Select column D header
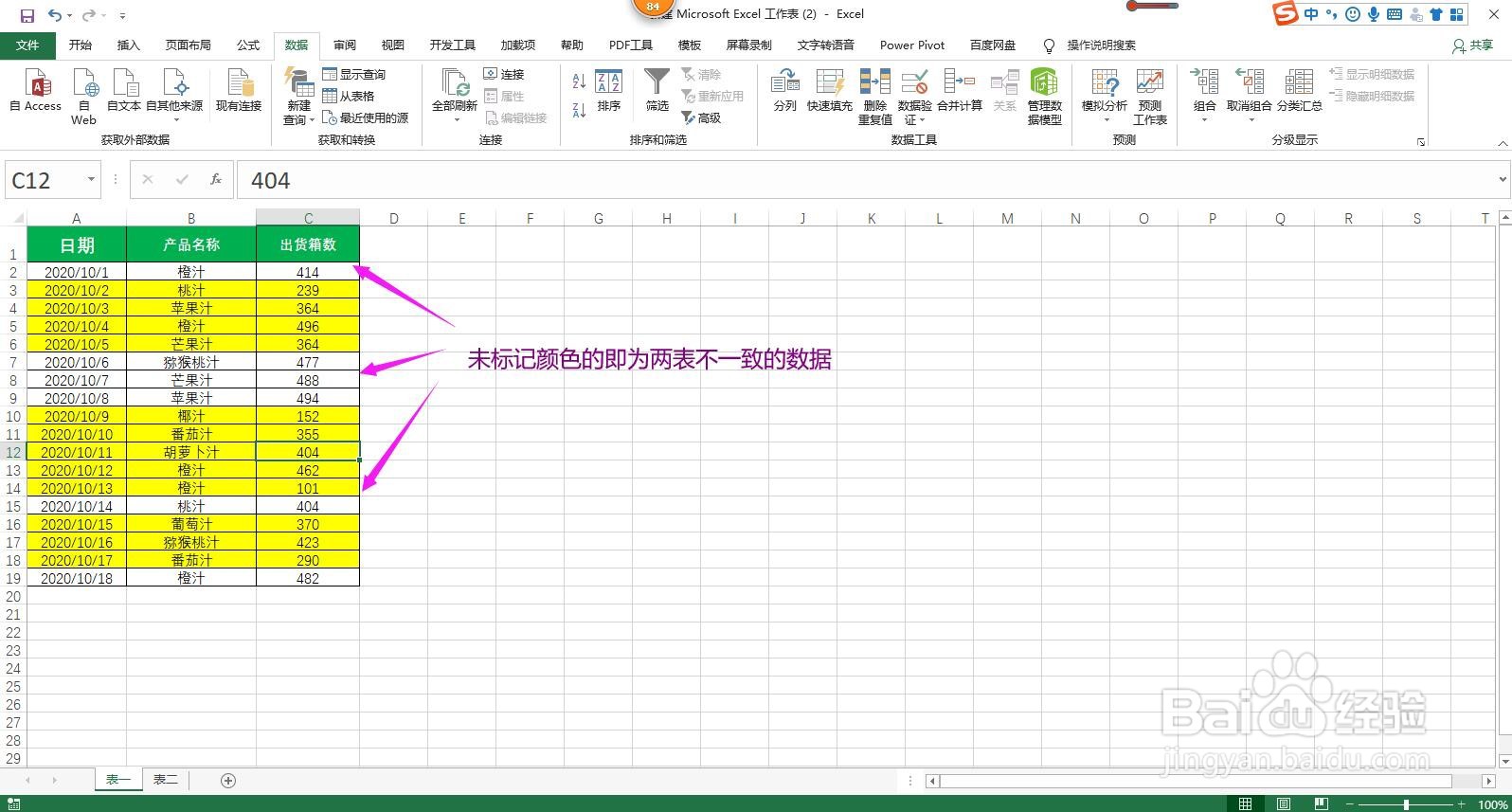 pyautogui.click(x=393, y=218)
